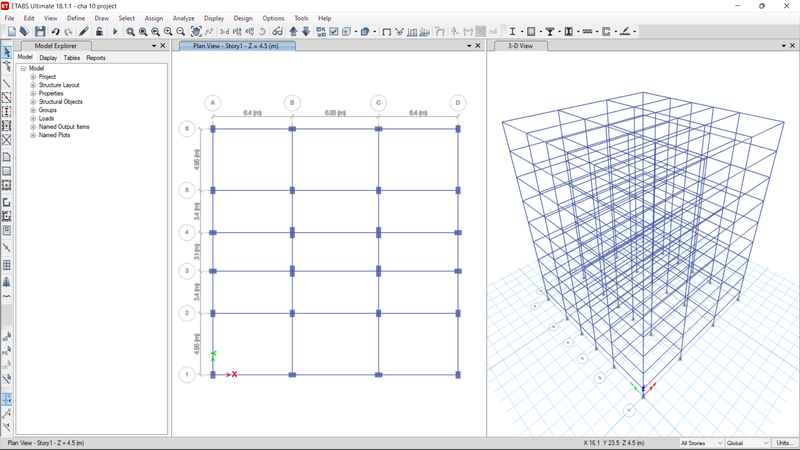This screenshot has height=450, width=800.
Task: Activate the 3-D View tab
Action: pyautogui.click(x=520, y=46)
